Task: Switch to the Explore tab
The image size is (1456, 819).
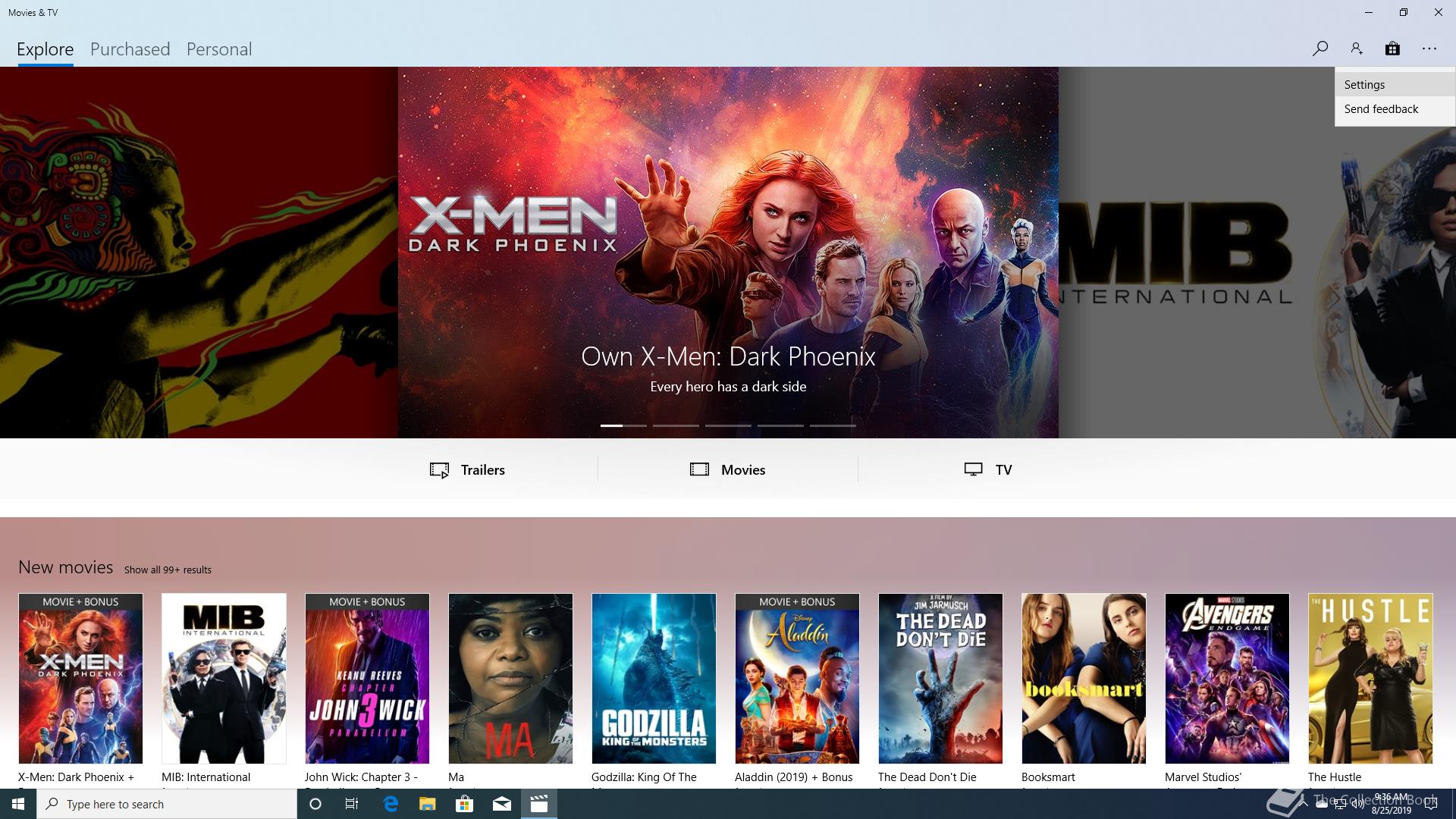Action: coord(45,49)
